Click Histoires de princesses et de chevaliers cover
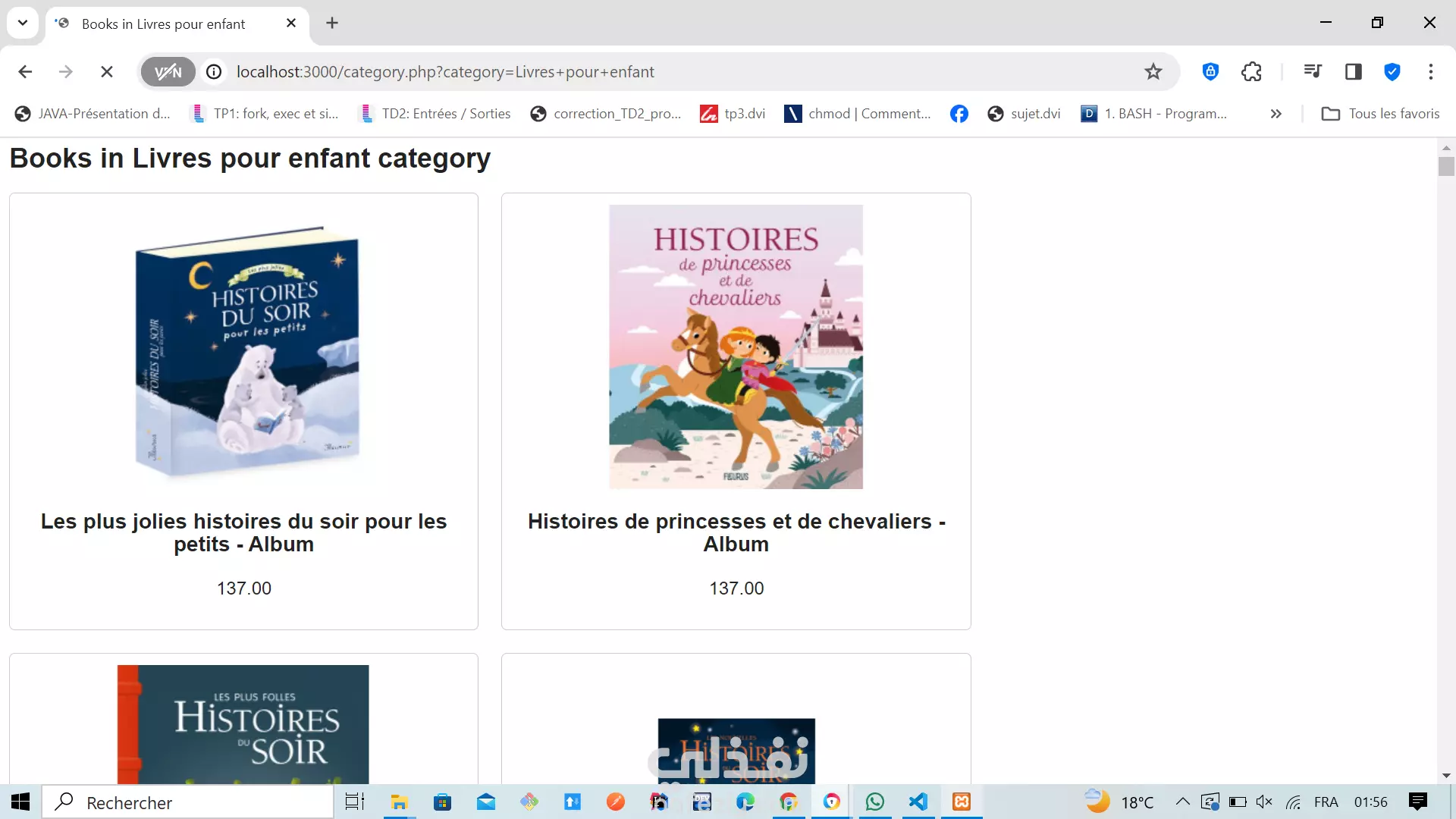The image size is (1456, 819). pos(736,347)
